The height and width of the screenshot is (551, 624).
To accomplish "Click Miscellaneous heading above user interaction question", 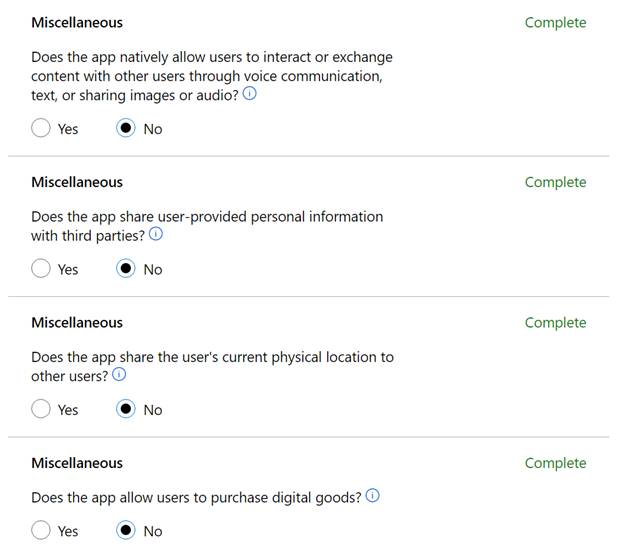I will click(77, 22).
